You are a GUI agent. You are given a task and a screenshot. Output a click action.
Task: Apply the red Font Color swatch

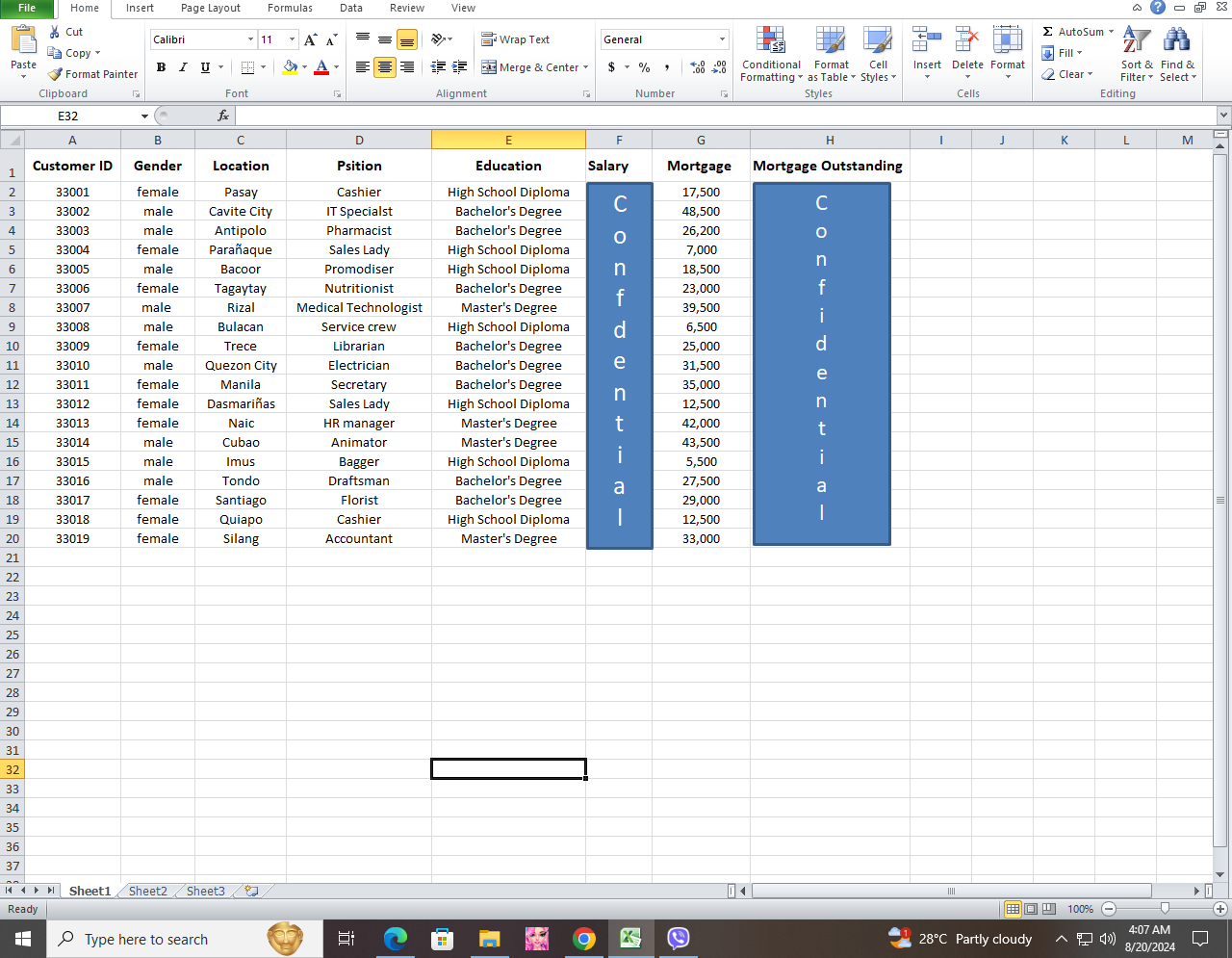coord(321,67)
